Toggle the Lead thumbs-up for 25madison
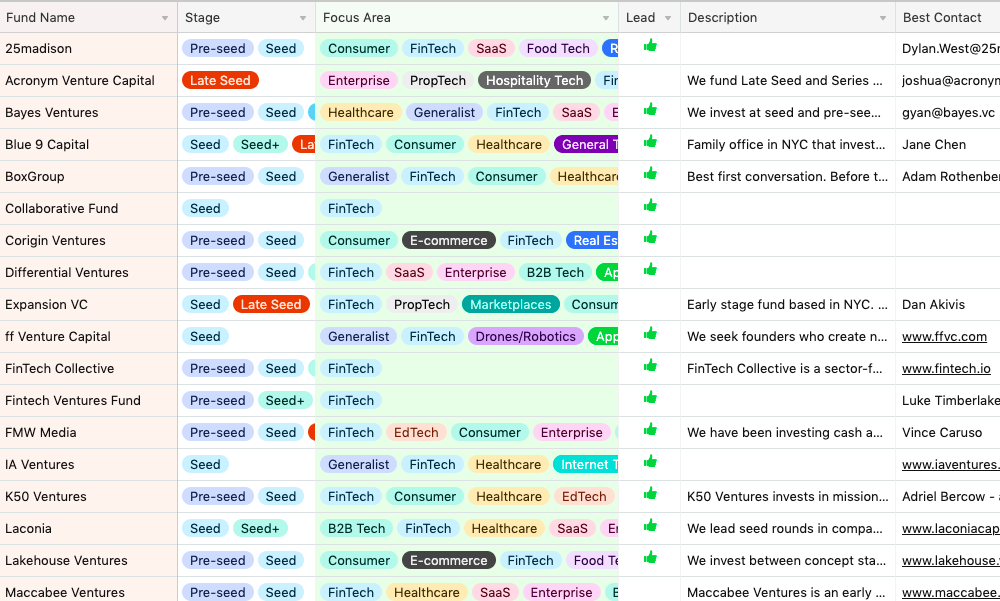1000x601 pixels. [x=650, y=45]
